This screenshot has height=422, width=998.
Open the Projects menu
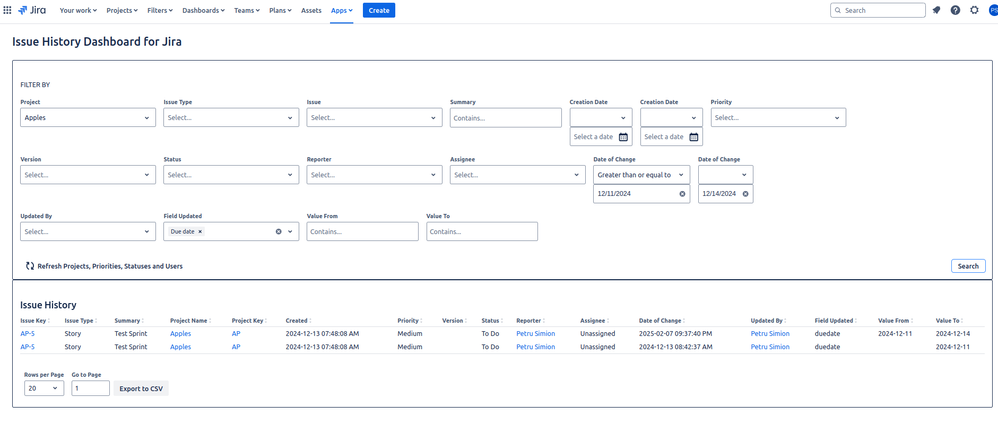click(x=122, y=10)
